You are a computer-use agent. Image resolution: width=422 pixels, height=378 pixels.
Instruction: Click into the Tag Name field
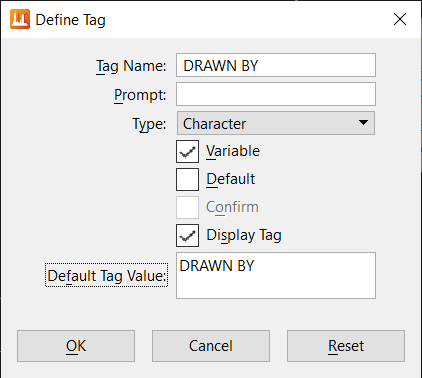pyautogui.click(x=276, y=65)
